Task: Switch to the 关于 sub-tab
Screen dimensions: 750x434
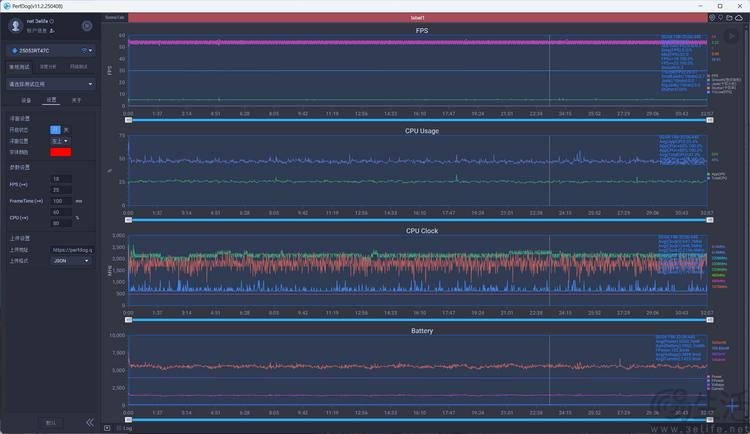Action: pyautogui.click(x=77, y=100)
